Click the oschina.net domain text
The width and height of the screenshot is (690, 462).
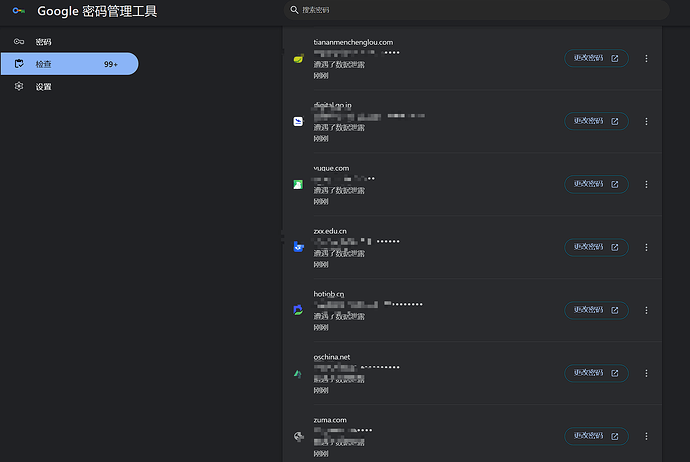[332, 357]
